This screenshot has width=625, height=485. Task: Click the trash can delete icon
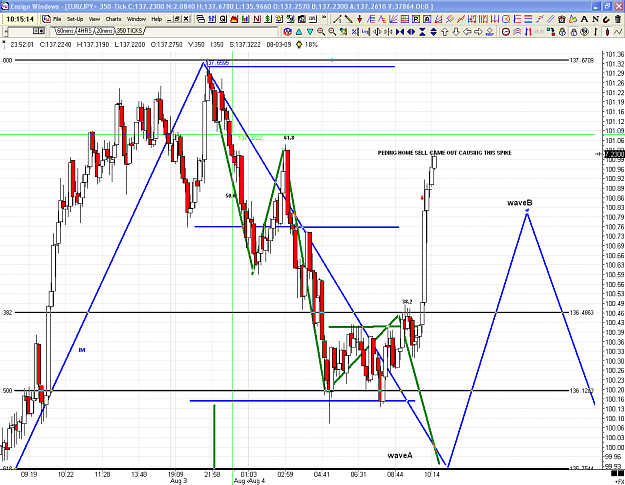[x=618, y=19]
